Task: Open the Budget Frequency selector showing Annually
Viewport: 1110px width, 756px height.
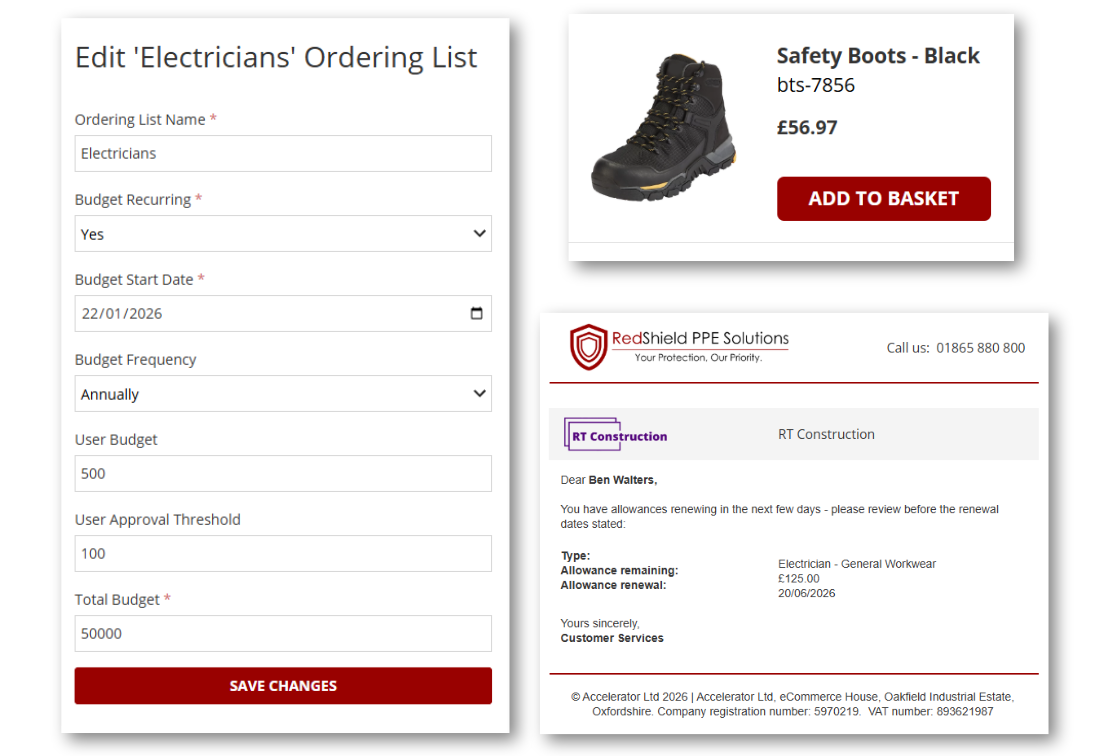Action: pos(280,393)
